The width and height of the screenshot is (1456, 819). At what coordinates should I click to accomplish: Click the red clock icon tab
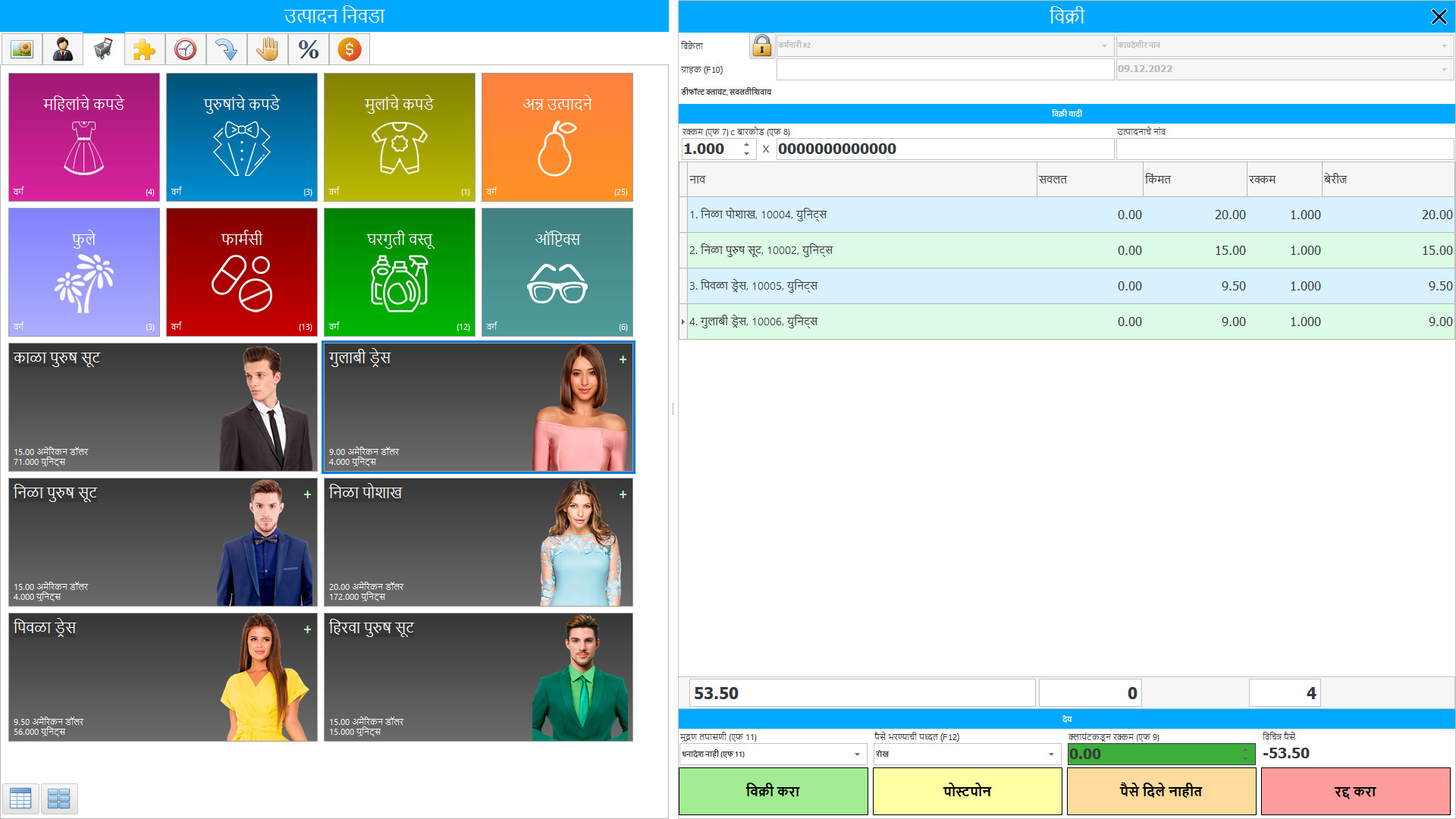pos(185,50)
